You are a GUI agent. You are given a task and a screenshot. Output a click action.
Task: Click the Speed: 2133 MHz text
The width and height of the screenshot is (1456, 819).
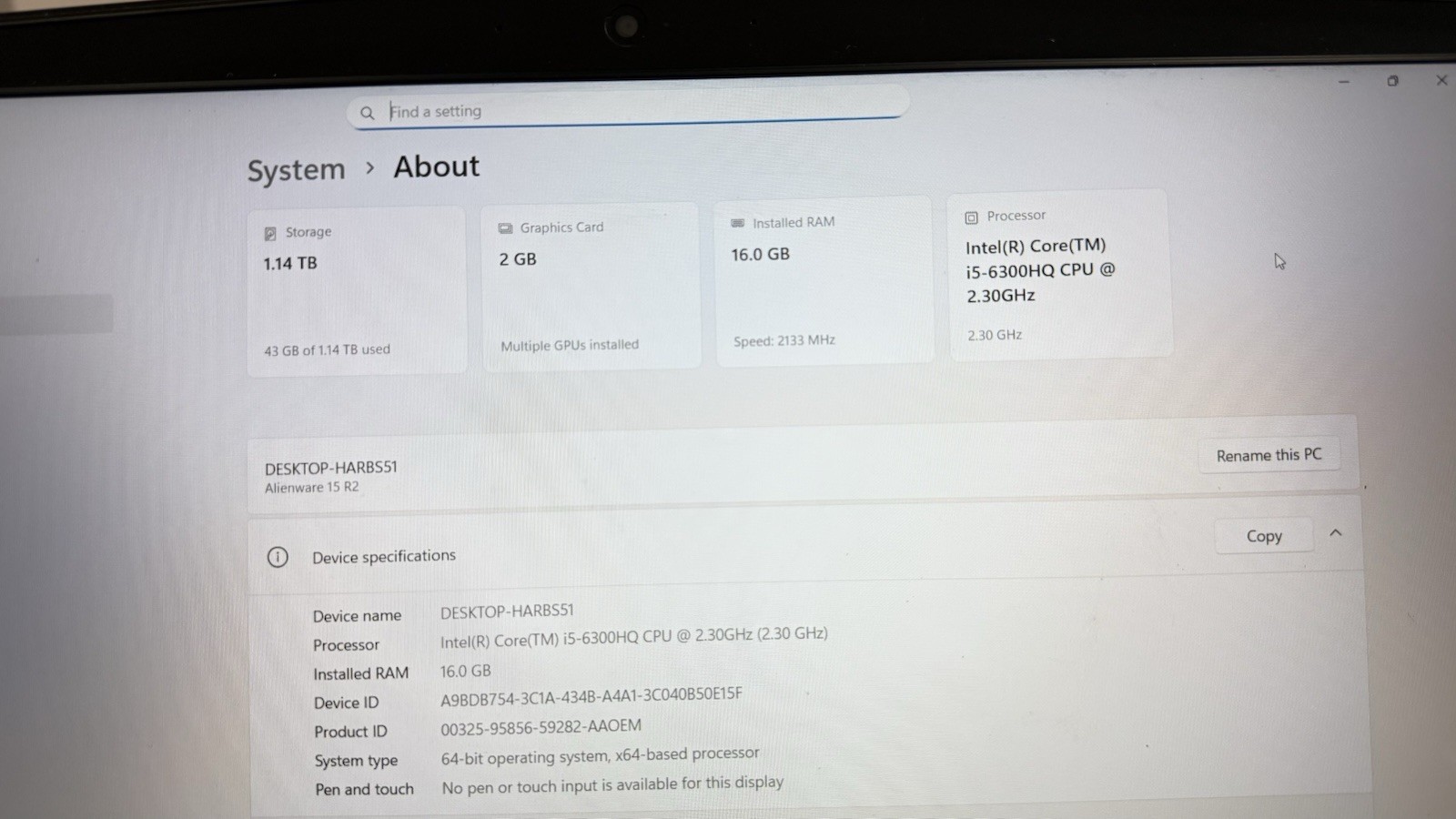point(784,341)
